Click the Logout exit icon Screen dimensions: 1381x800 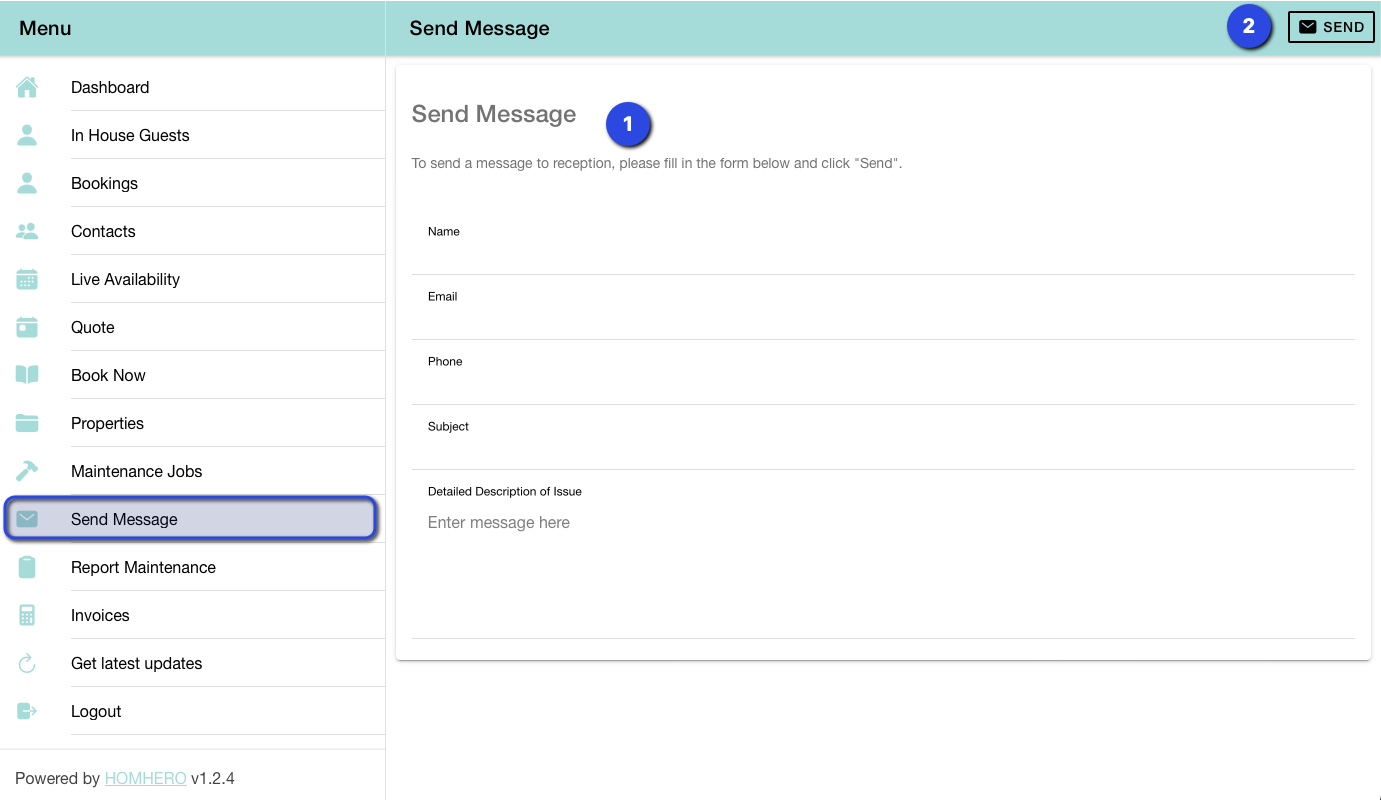point(27,711)
